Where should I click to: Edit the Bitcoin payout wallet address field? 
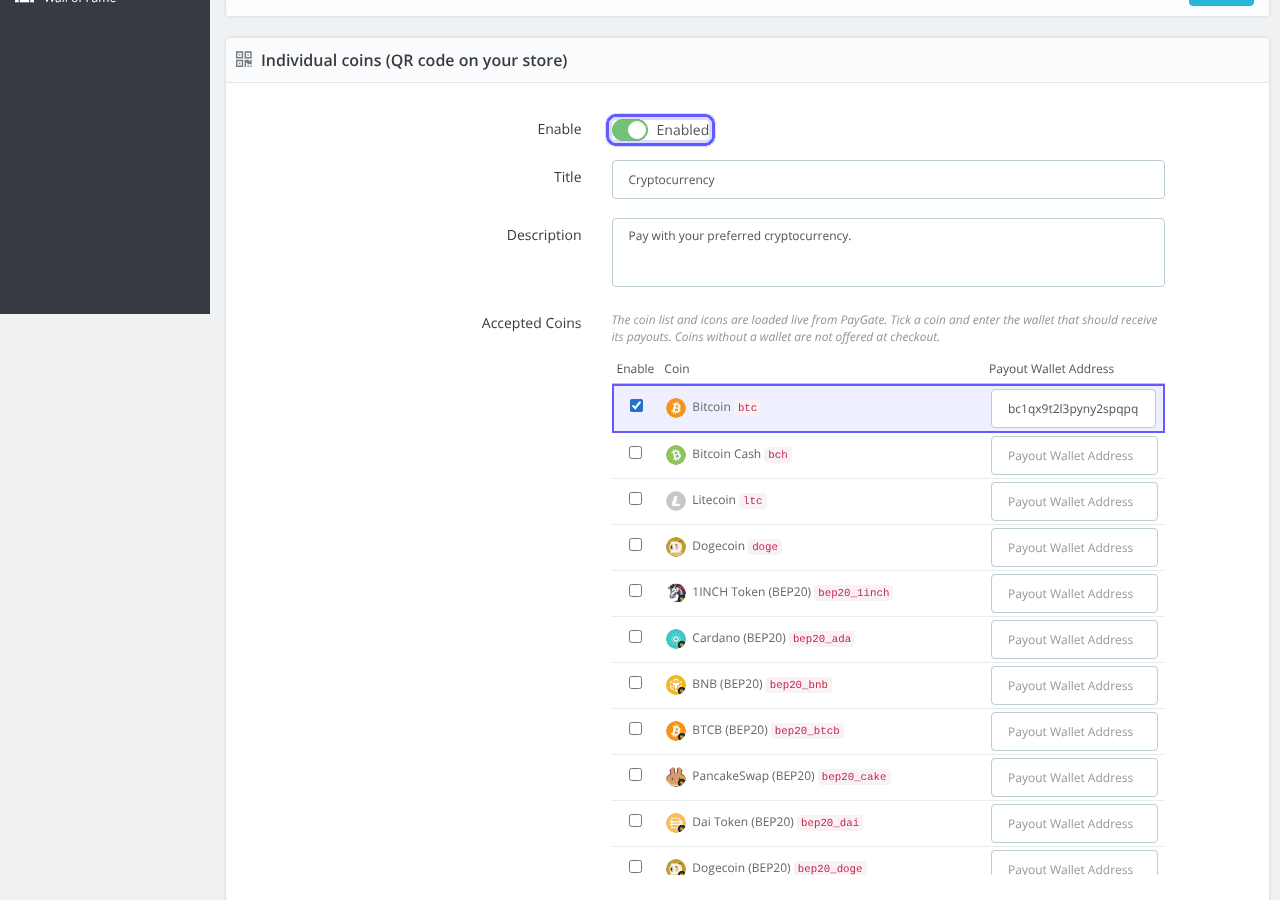click(1073, 409)
